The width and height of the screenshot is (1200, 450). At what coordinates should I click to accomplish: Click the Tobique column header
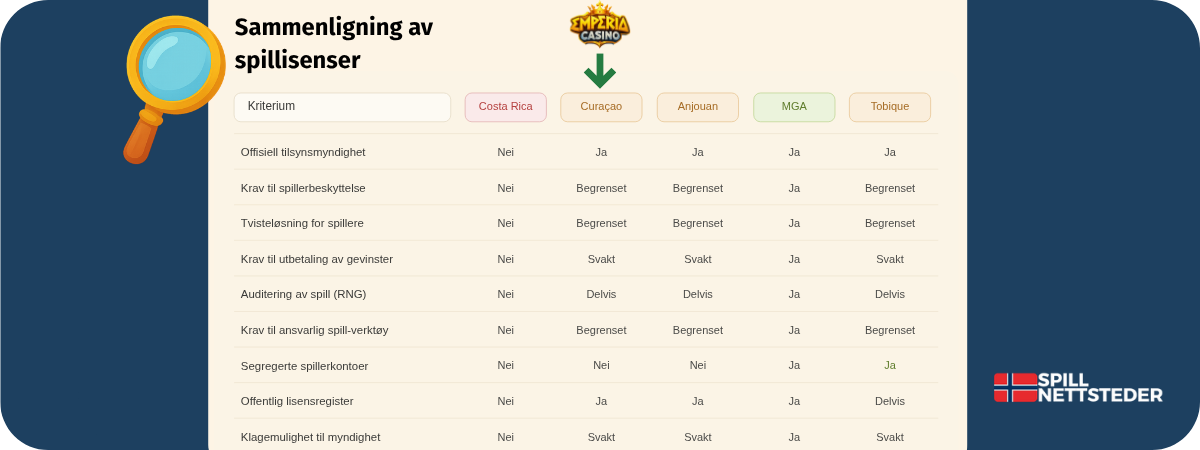click(x=890, y=107)
